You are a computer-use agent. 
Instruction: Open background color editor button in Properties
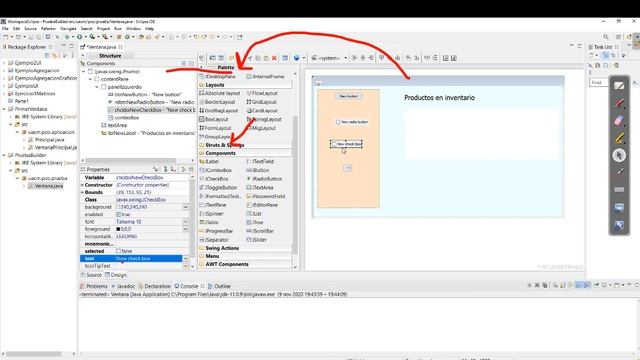(x=186, y=207)
